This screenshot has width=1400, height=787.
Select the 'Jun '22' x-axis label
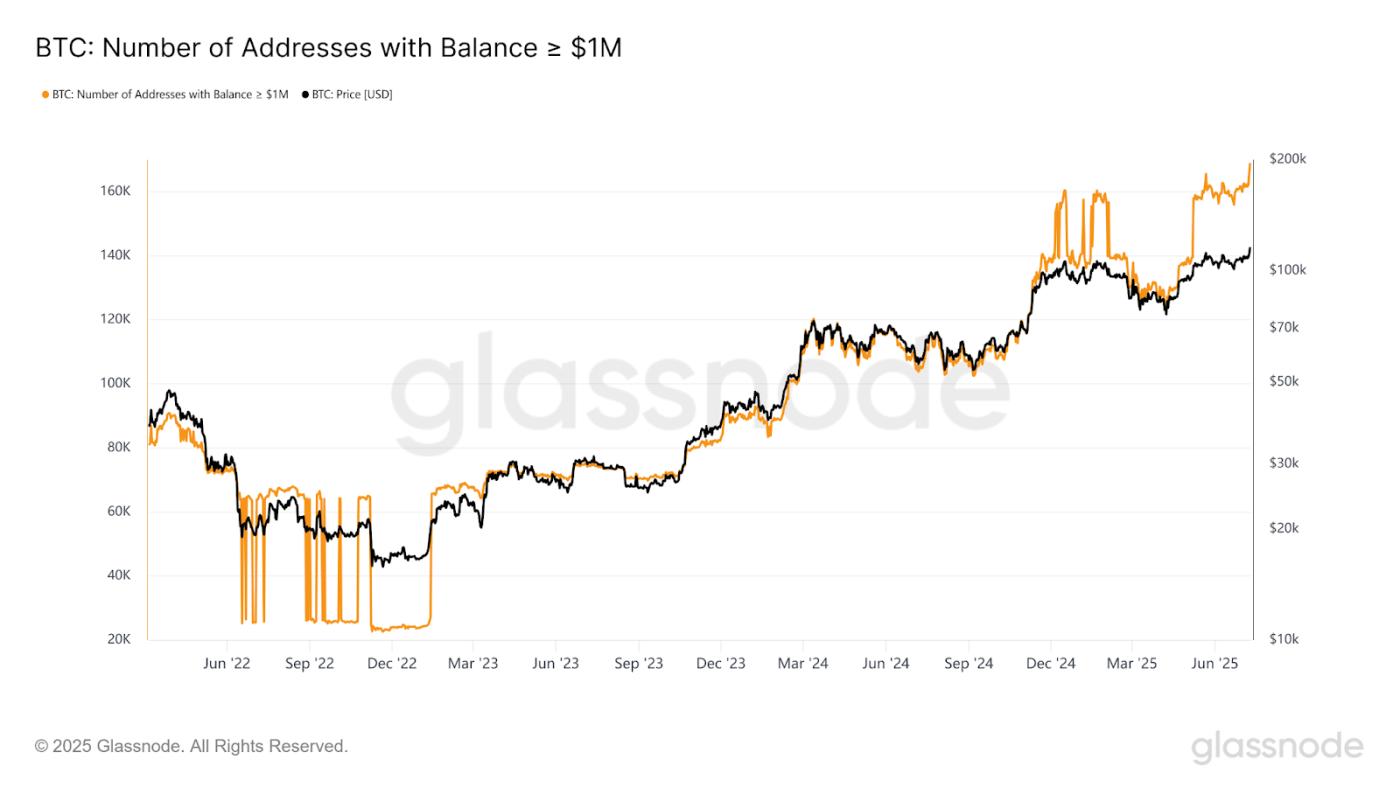(x=227, y=663)
